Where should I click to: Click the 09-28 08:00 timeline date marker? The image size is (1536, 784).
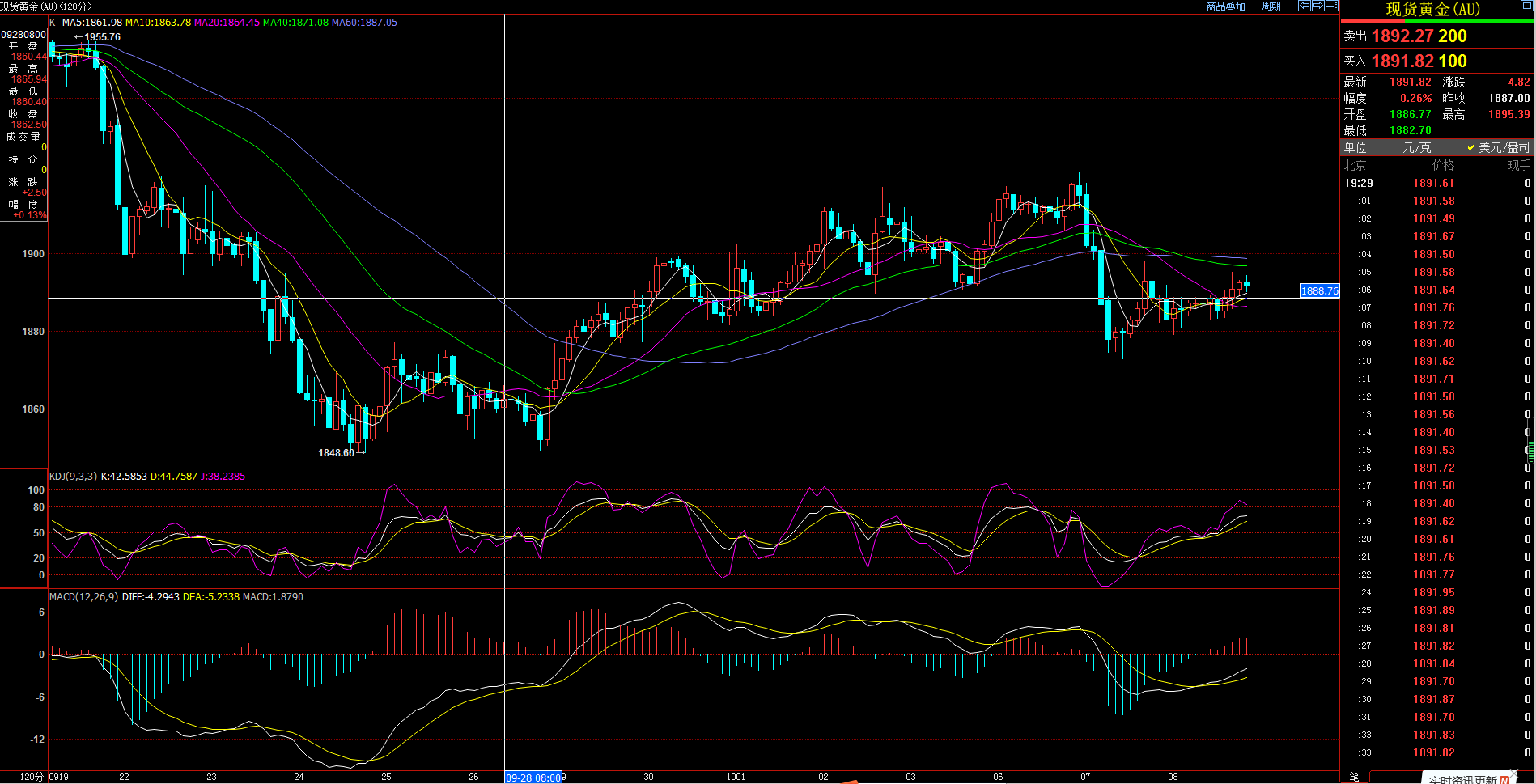point(533,778)
